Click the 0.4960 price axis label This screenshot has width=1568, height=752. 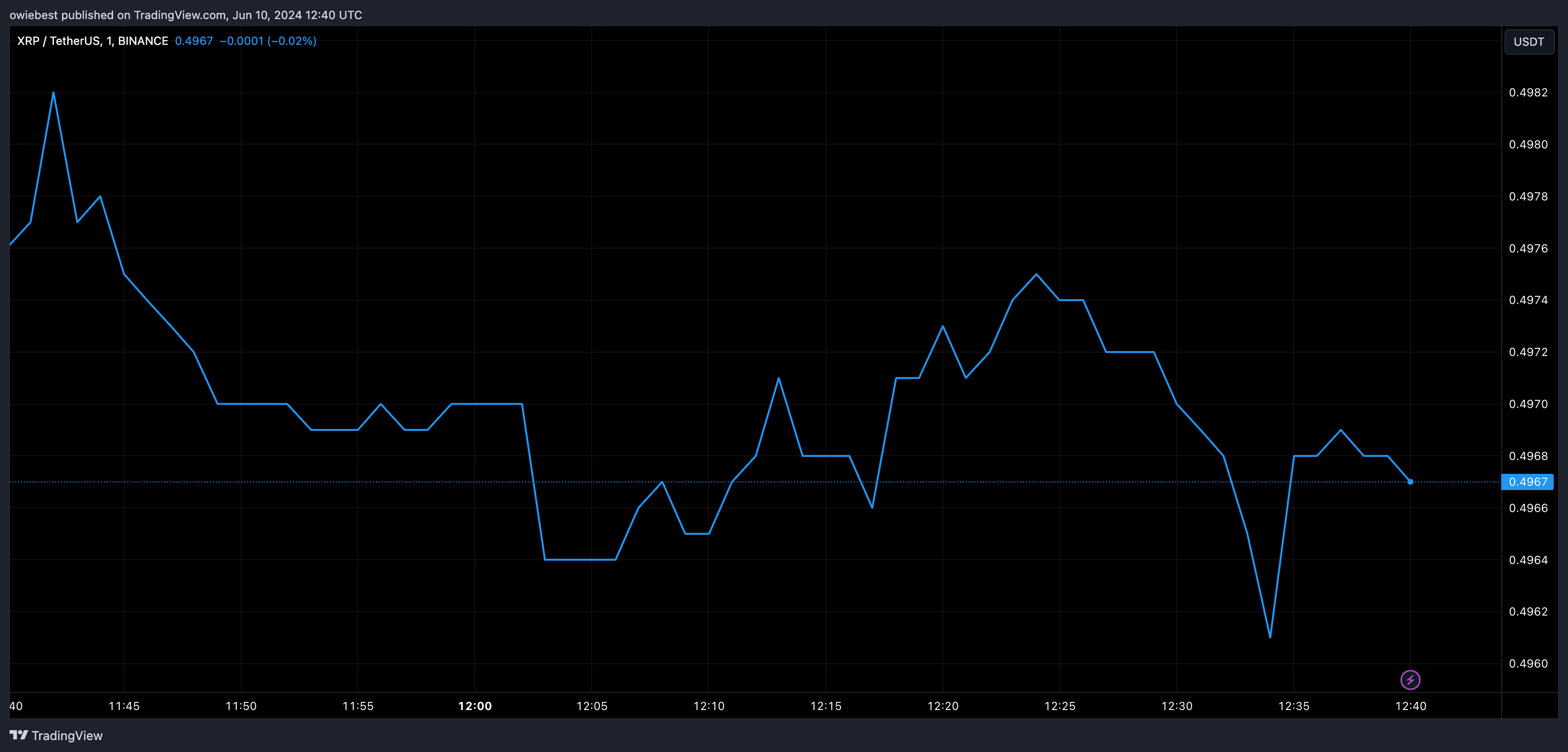coord(1528,664)
